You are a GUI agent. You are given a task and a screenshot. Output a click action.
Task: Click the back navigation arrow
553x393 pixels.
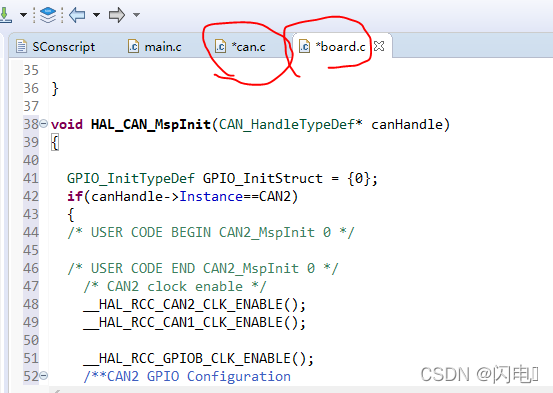[77, 15]
